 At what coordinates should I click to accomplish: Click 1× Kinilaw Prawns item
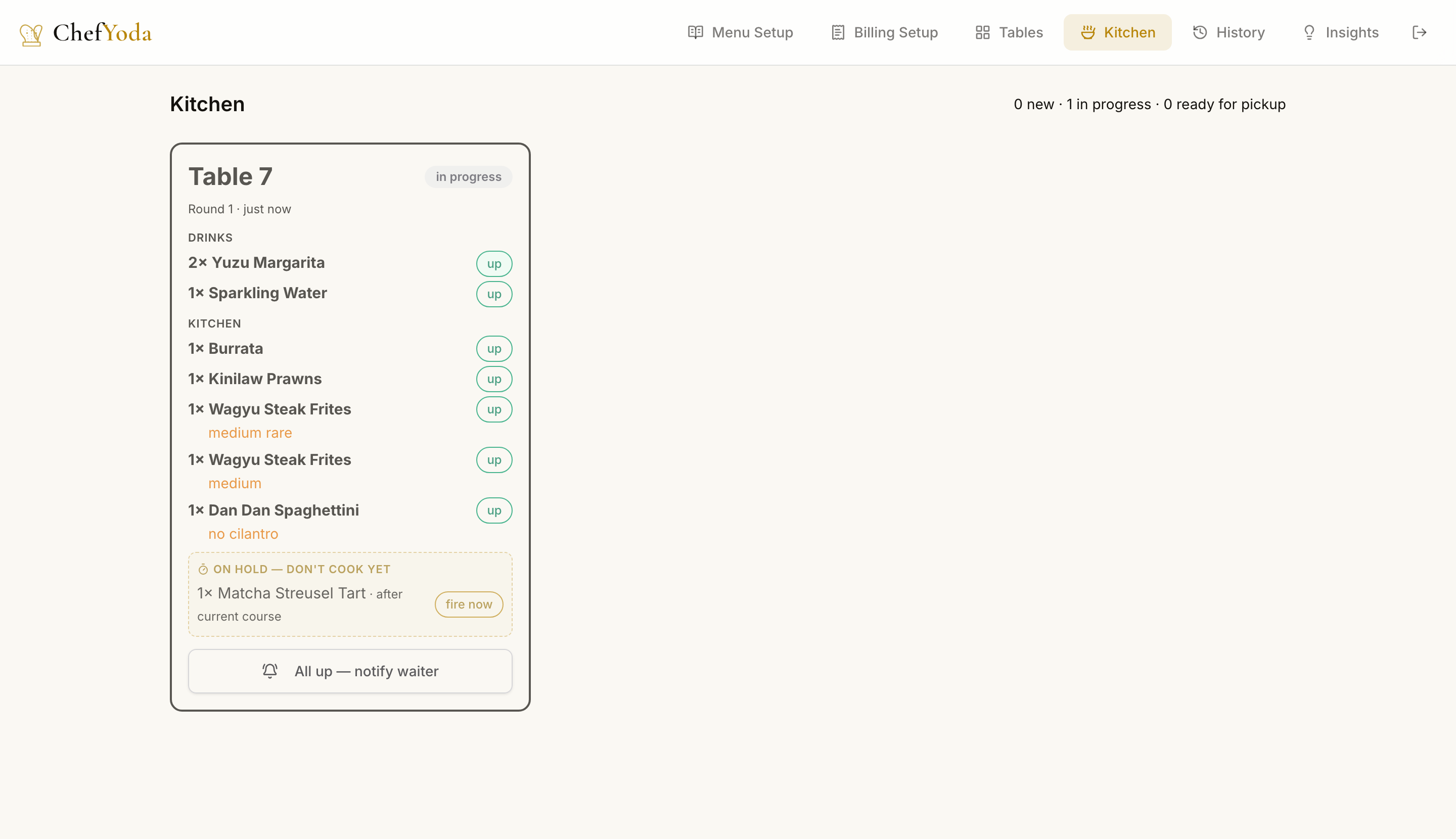point(255,379)
